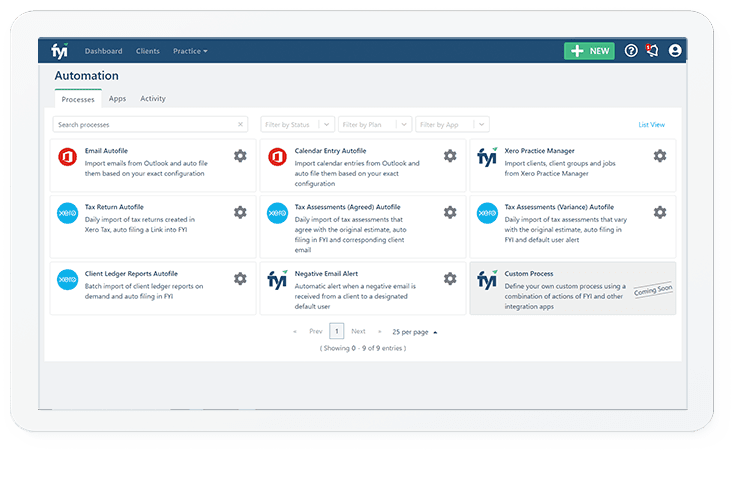733x492 pixels.
Task: Open settings gear for Email Autofile
Action: coord(240,156)
